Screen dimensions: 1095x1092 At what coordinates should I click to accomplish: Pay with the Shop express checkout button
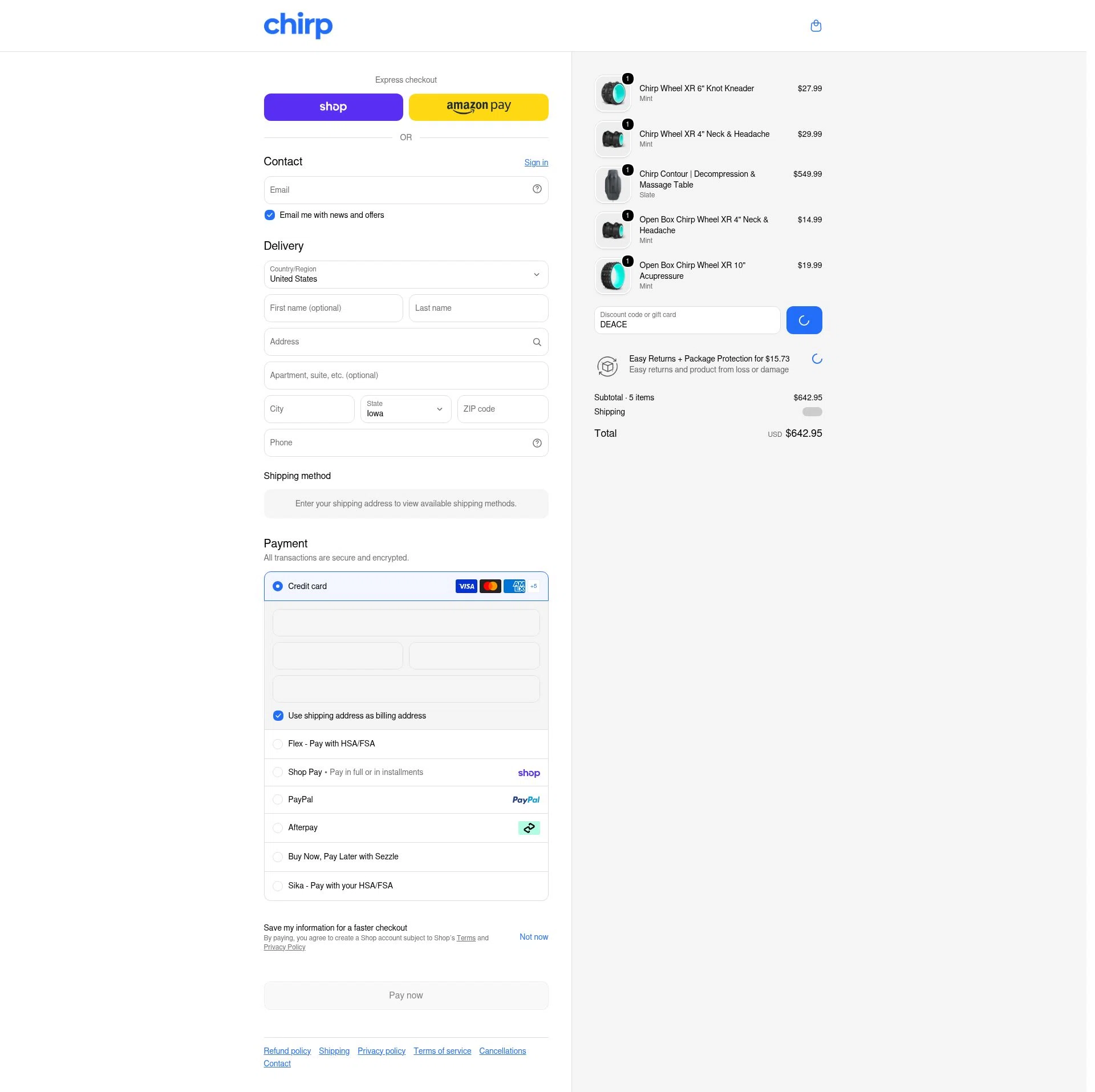[333, 107]
